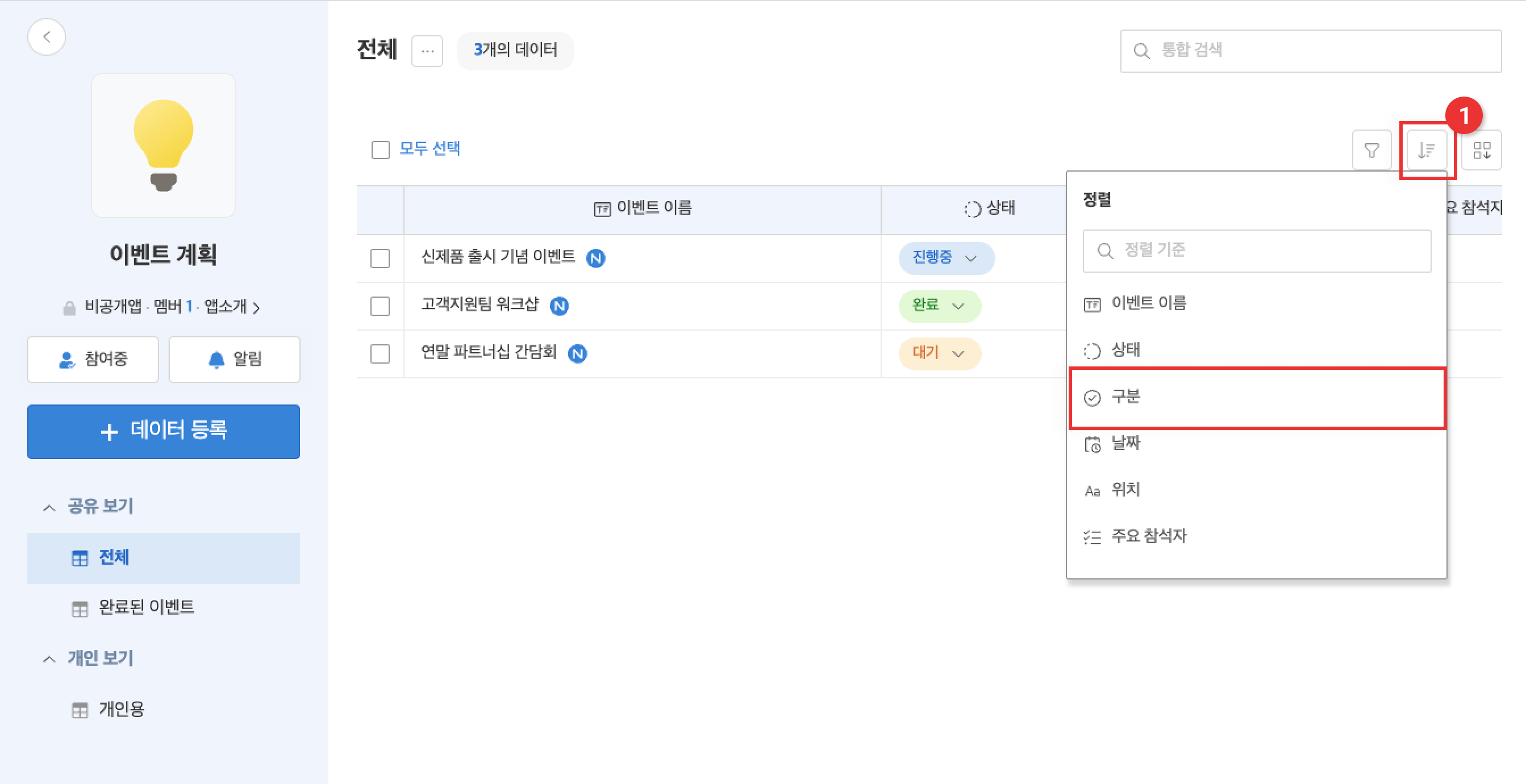1526x784 pixels.
Task: Click the lightbulb app thumbnail
Action: click(164, 145)
